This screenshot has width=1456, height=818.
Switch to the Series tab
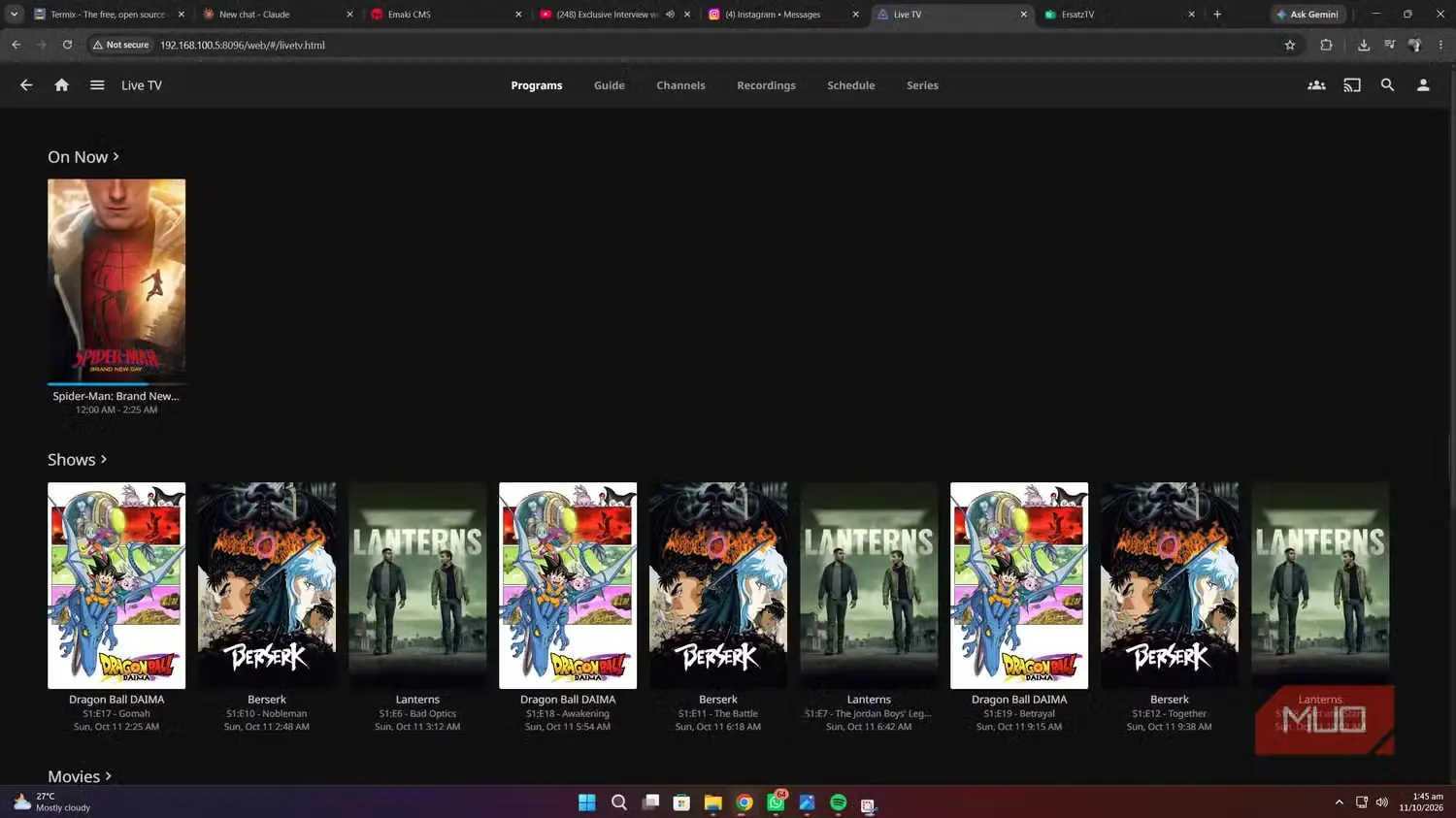[922, 85]
